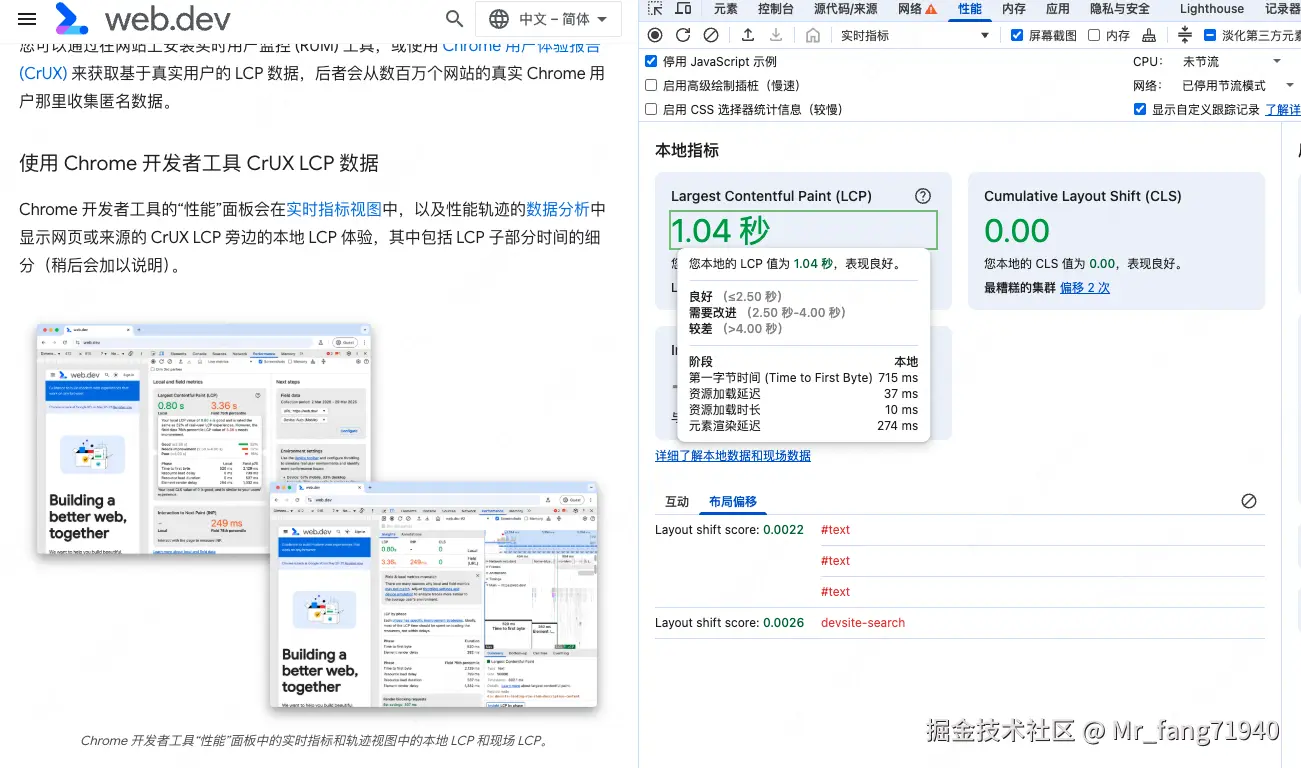Click the reload and record icon
This screenshot has width=1301, height=768.
click(684, 33)
